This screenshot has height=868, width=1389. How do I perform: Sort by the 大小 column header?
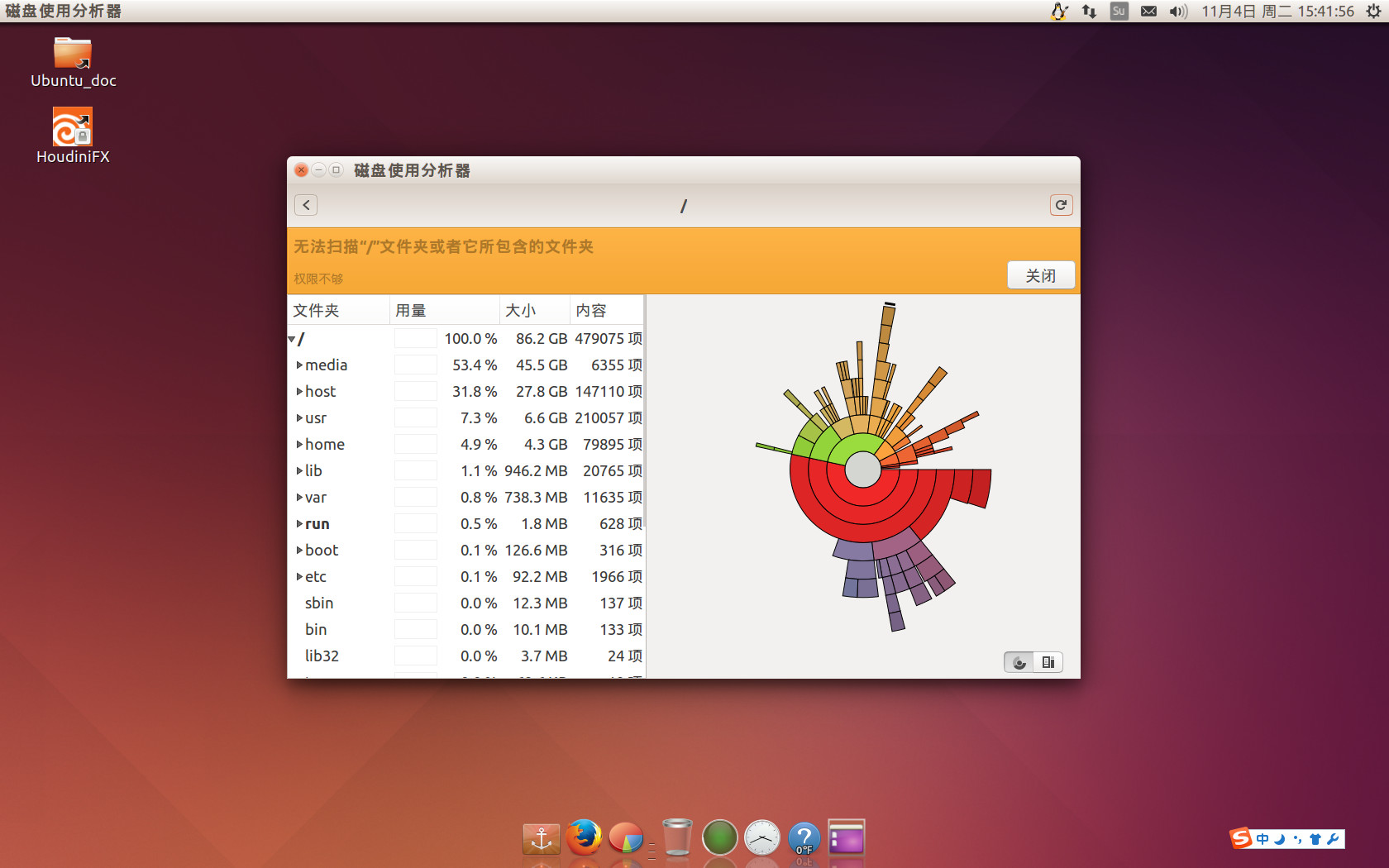tap(535, 310)
